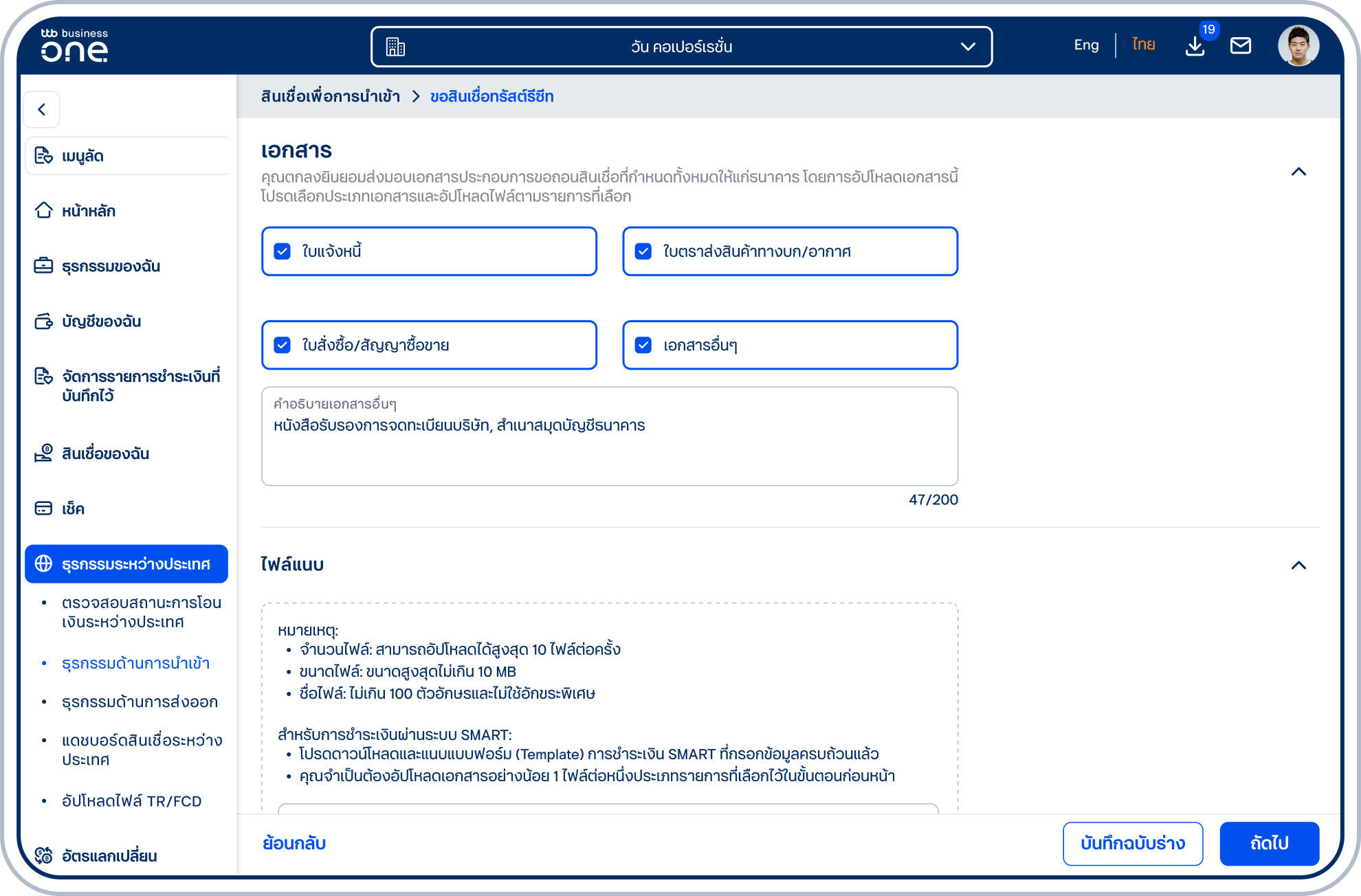This screenshot has height=896, width=1361.
Task: Open the company selector dropdown วัน คอเปอร์เรชั่น
Action: coord(681,47)
